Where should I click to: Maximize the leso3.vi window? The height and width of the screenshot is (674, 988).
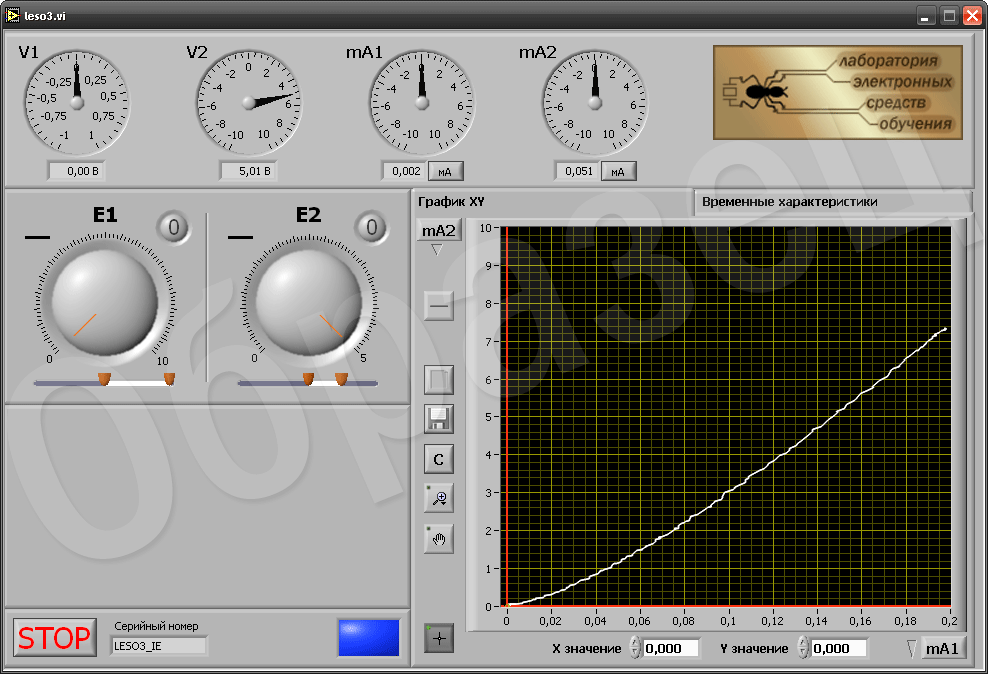949,16
